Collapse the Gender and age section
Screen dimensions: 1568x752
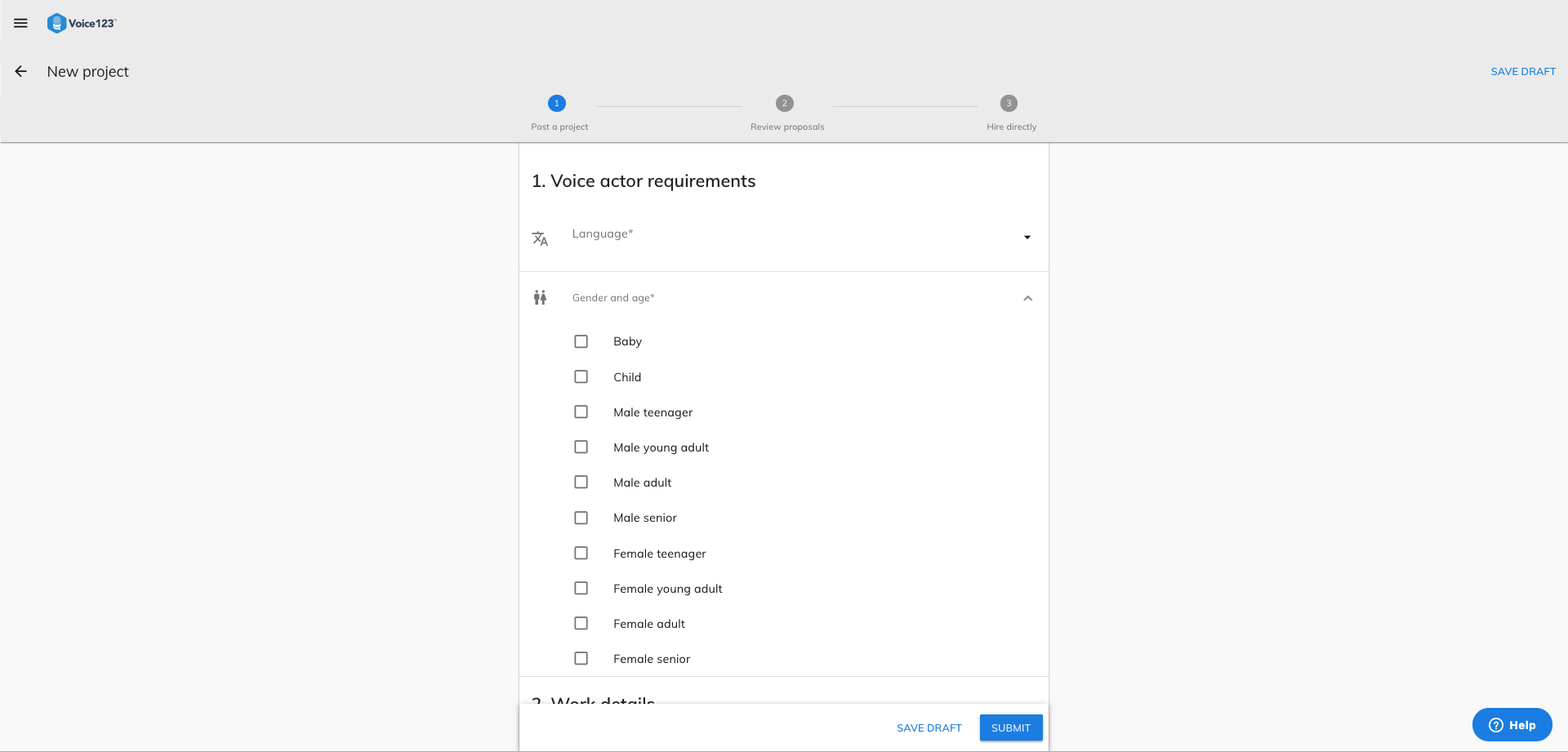tap(1027, 299)
